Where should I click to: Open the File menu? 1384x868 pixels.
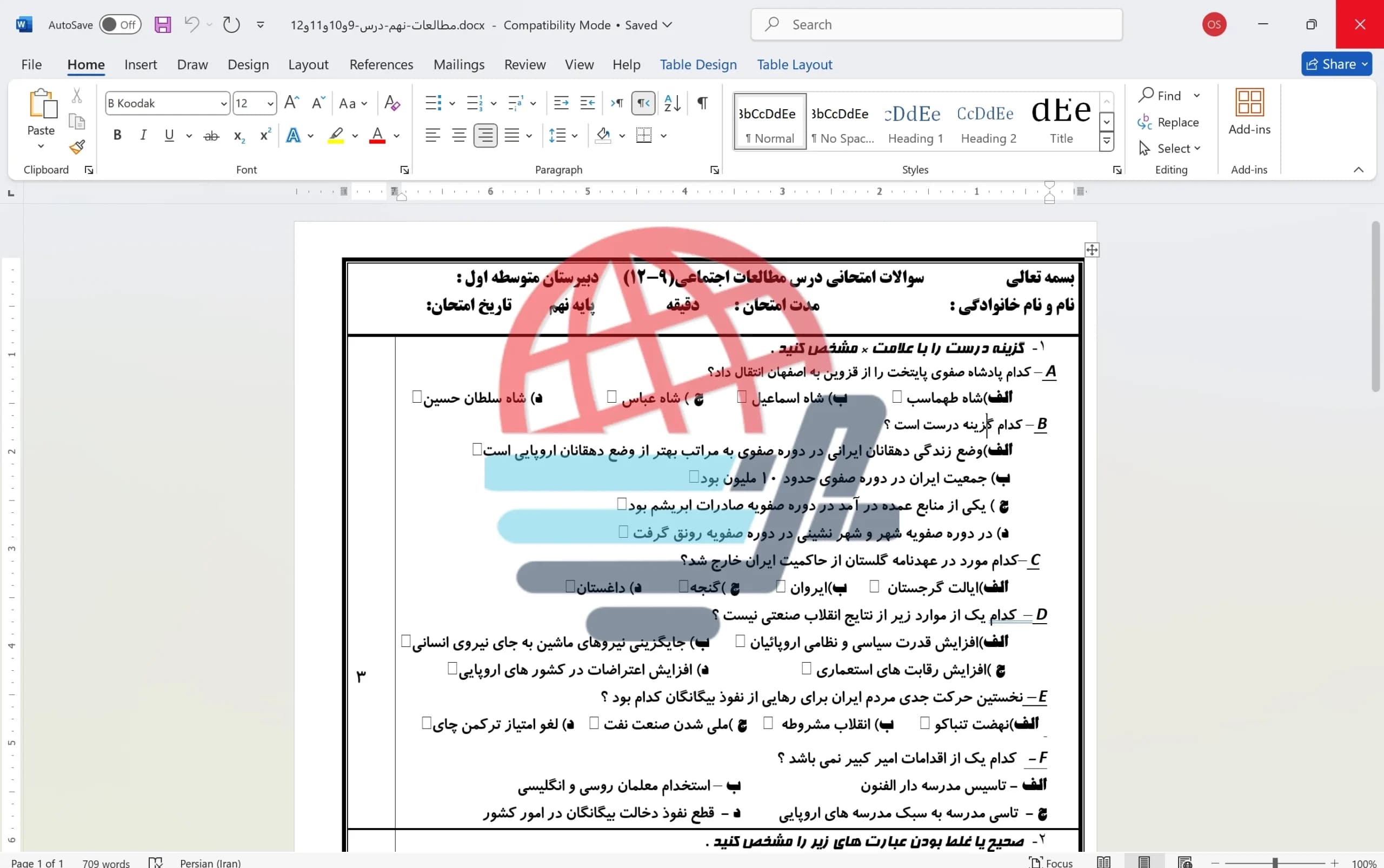coord(31,64)
